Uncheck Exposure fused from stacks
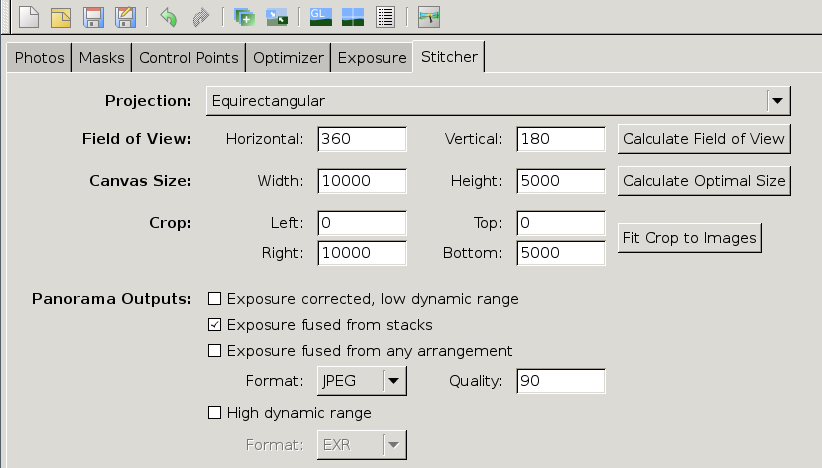Screen dimensions: 822x468 click(214, 325)
